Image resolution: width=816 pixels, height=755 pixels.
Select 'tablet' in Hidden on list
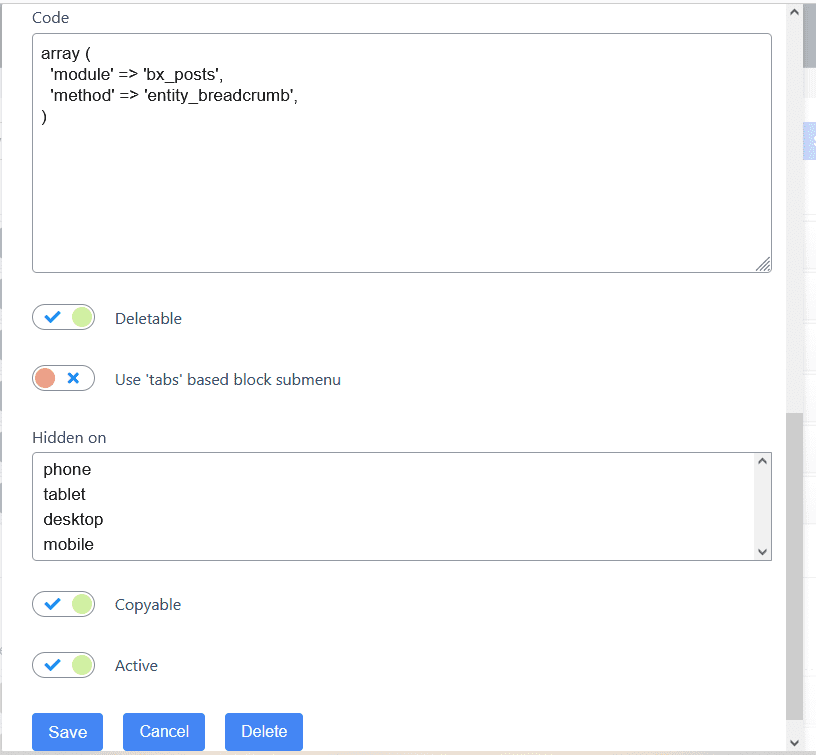click(65, 494)
